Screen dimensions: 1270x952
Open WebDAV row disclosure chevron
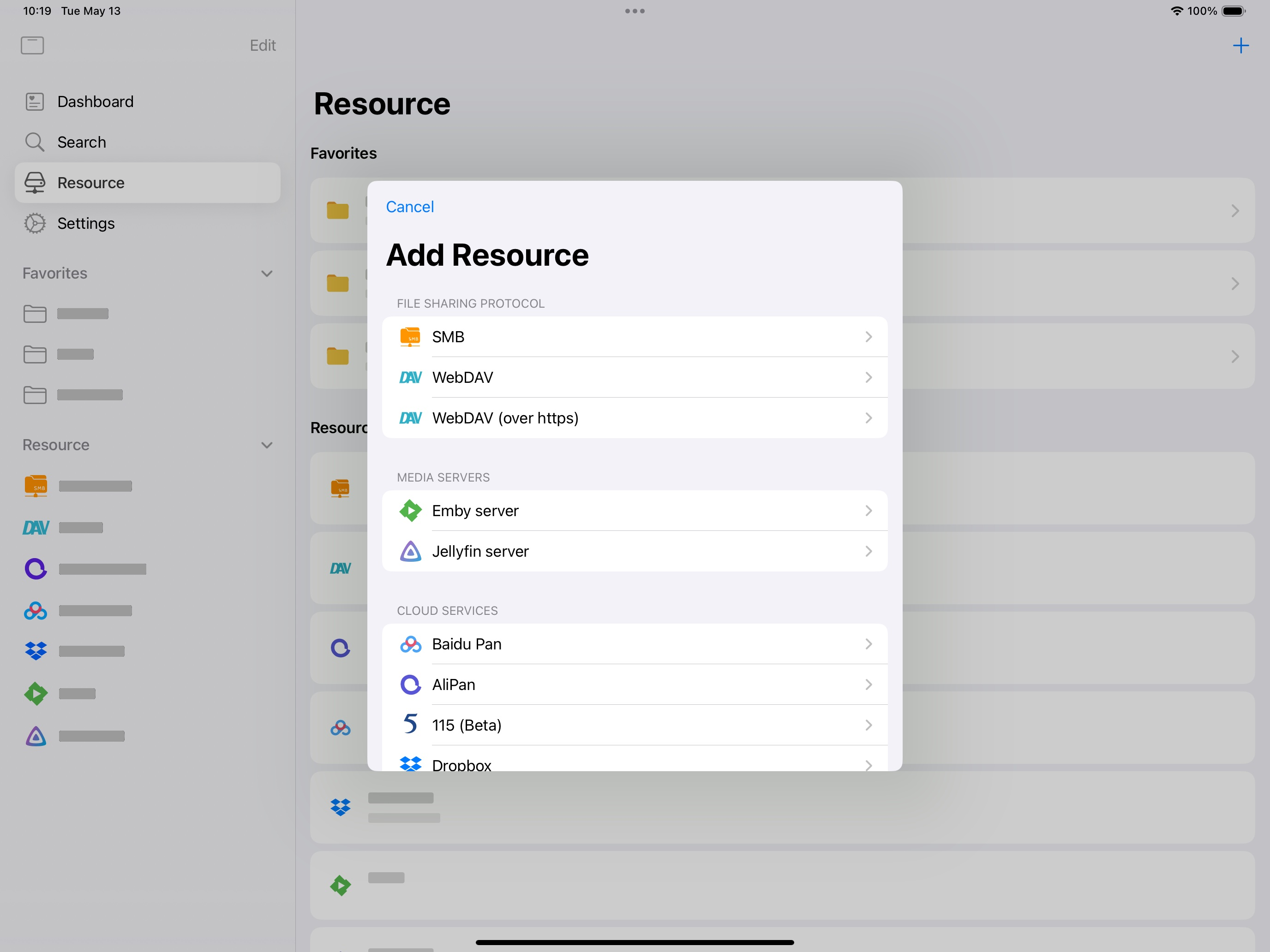[868, 378]
